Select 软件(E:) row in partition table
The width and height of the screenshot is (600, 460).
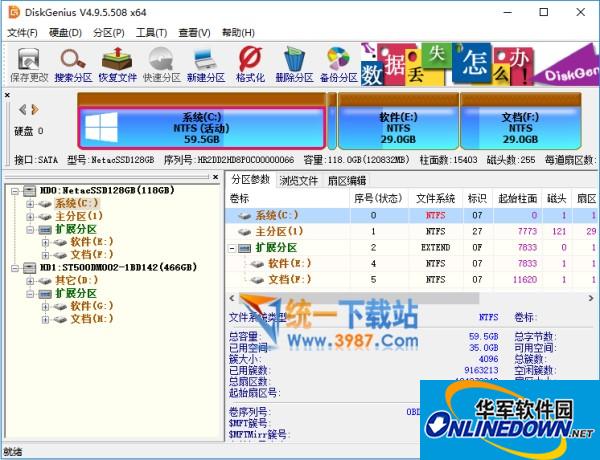[x=412, y=264]
